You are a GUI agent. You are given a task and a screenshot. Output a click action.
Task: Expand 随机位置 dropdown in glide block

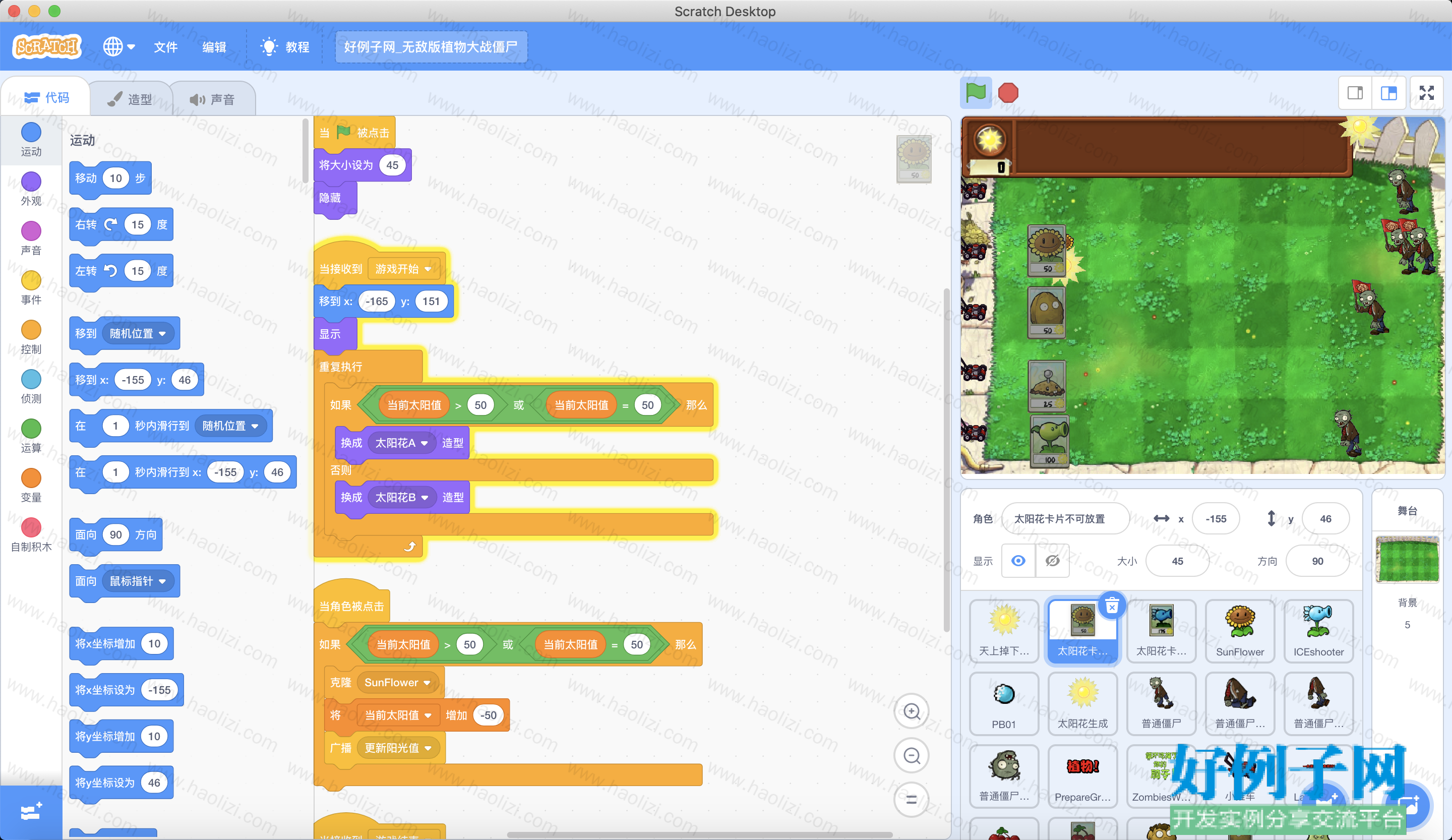pos(230,426)
